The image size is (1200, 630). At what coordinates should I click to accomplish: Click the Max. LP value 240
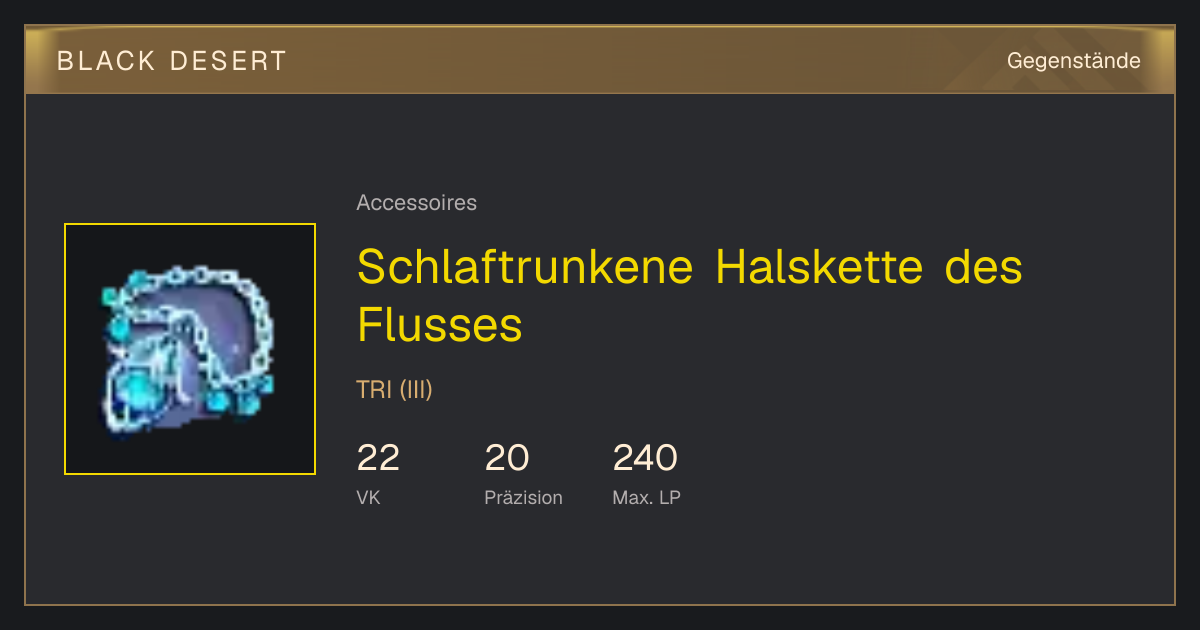coord(645,458)
